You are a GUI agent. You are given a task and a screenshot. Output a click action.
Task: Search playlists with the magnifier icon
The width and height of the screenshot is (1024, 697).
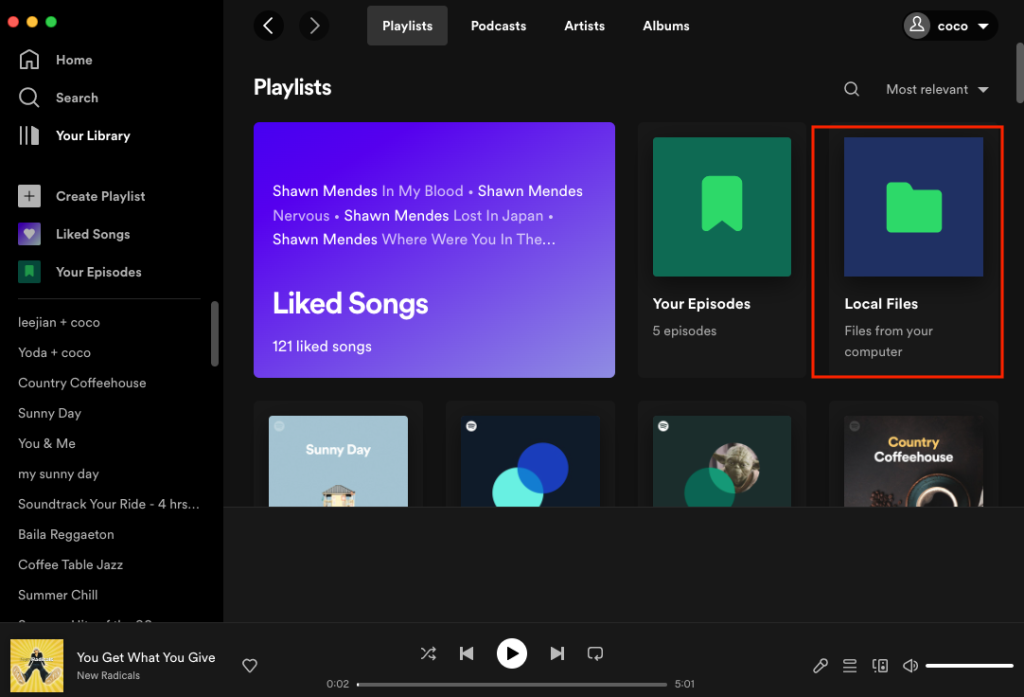point(852,89)
